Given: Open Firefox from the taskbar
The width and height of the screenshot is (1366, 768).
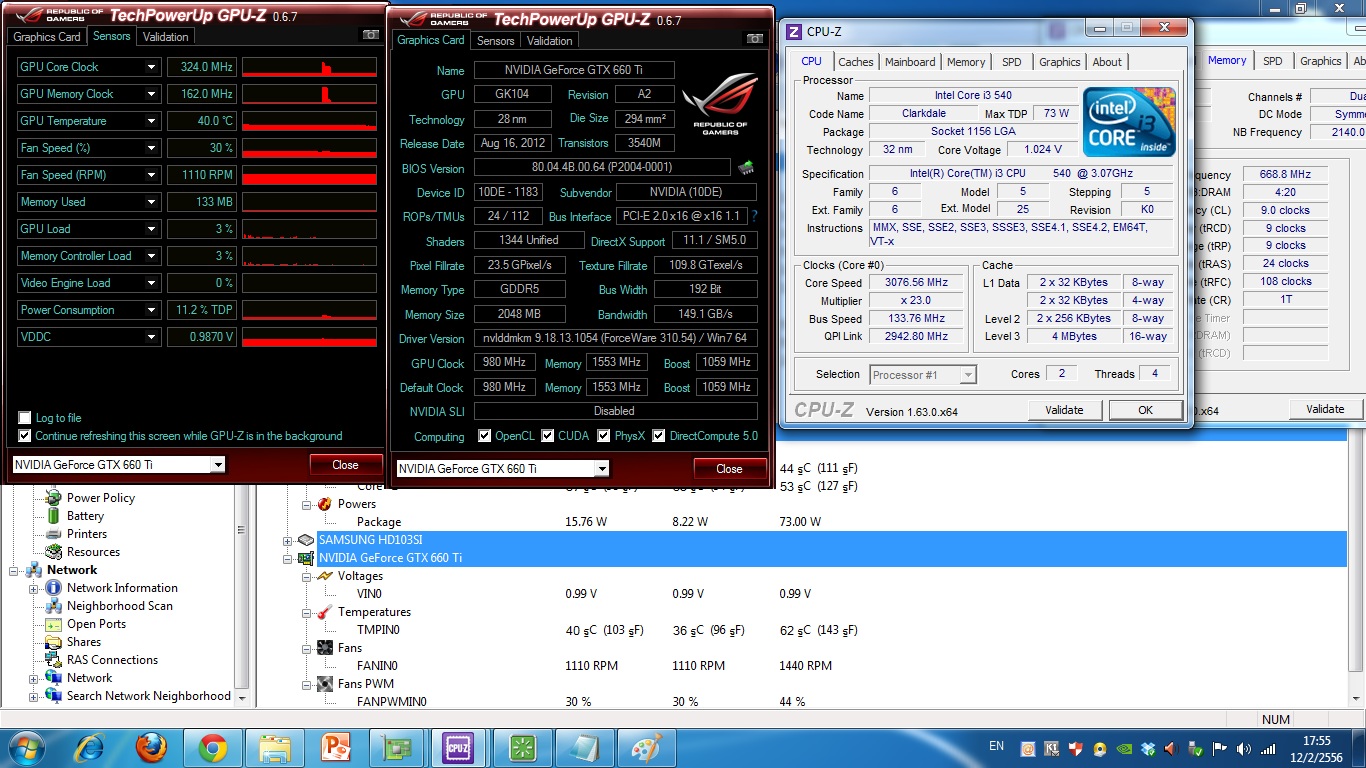Looking at the screenshot, I should coord(151,748).
